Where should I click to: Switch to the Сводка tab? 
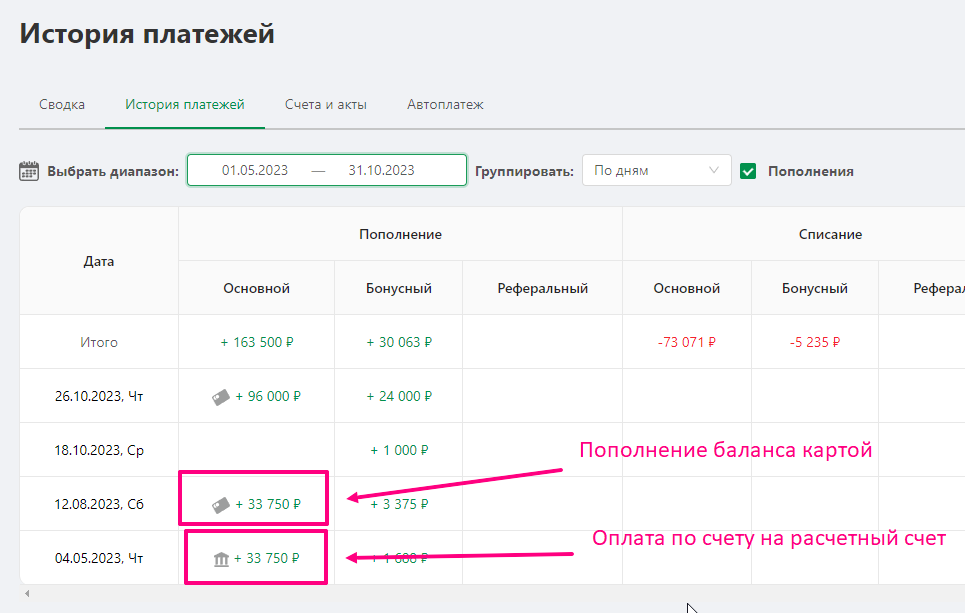(x=62, y=105)
